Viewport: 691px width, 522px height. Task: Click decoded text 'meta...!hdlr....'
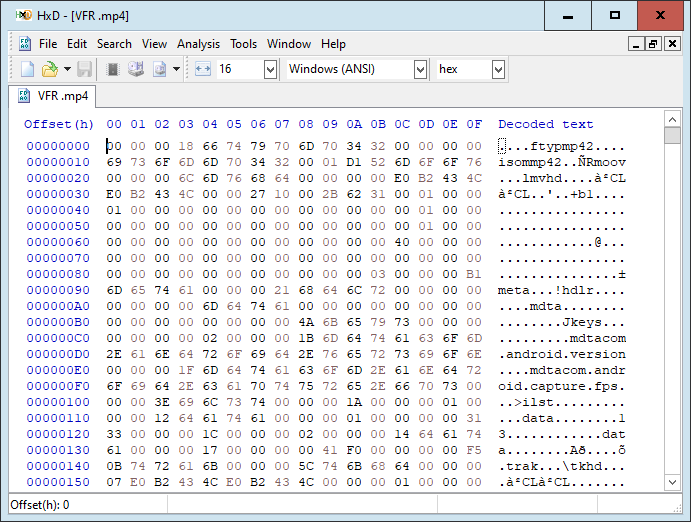[x=562, y=290]
